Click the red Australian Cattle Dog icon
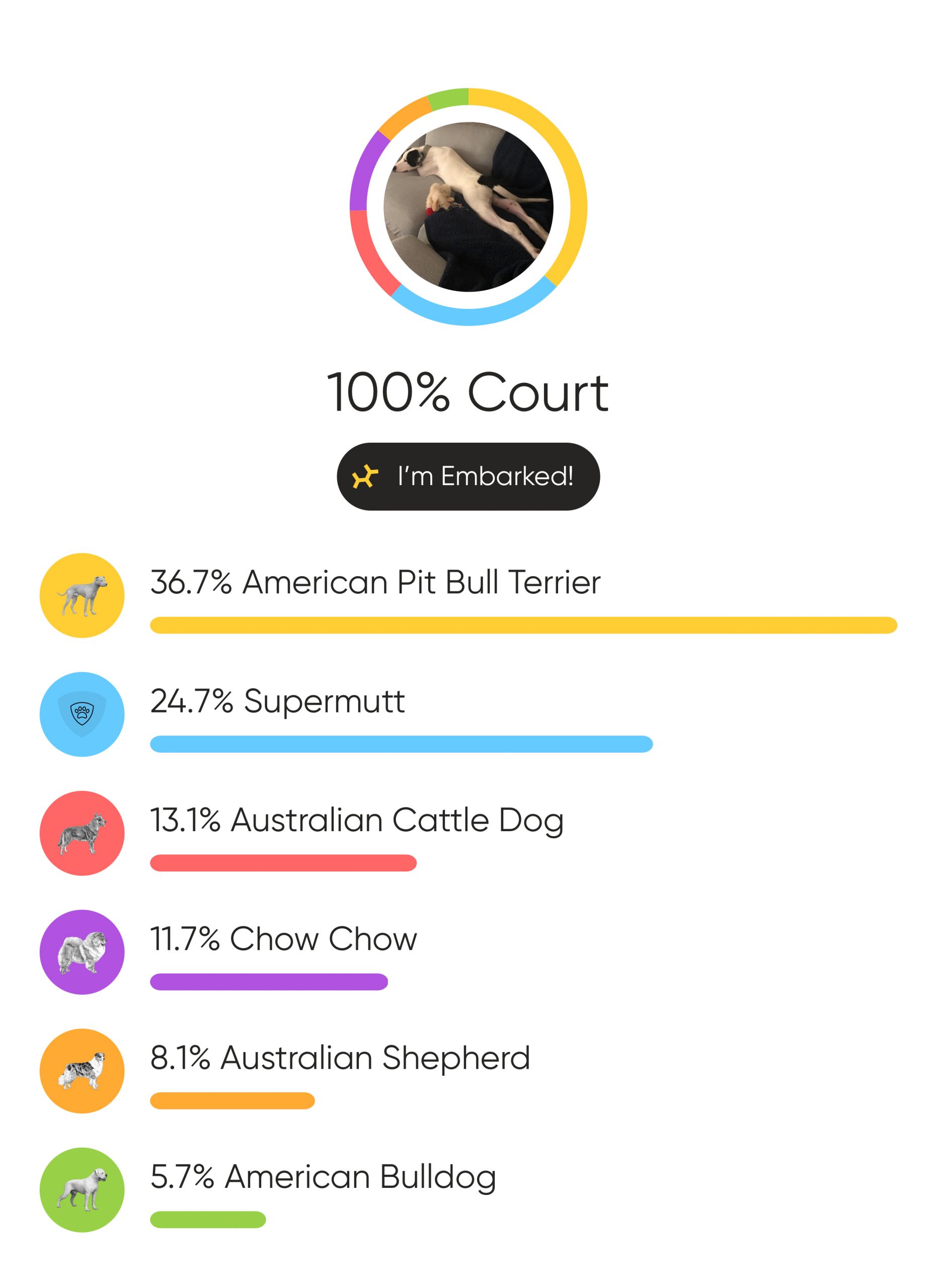The height and width of the screenshot is (1288, 929). coord(82,833)
